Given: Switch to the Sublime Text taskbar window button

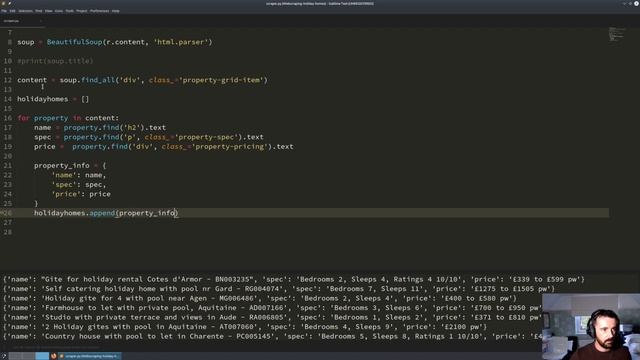Looking at the screenshot, I should [89, 356].
